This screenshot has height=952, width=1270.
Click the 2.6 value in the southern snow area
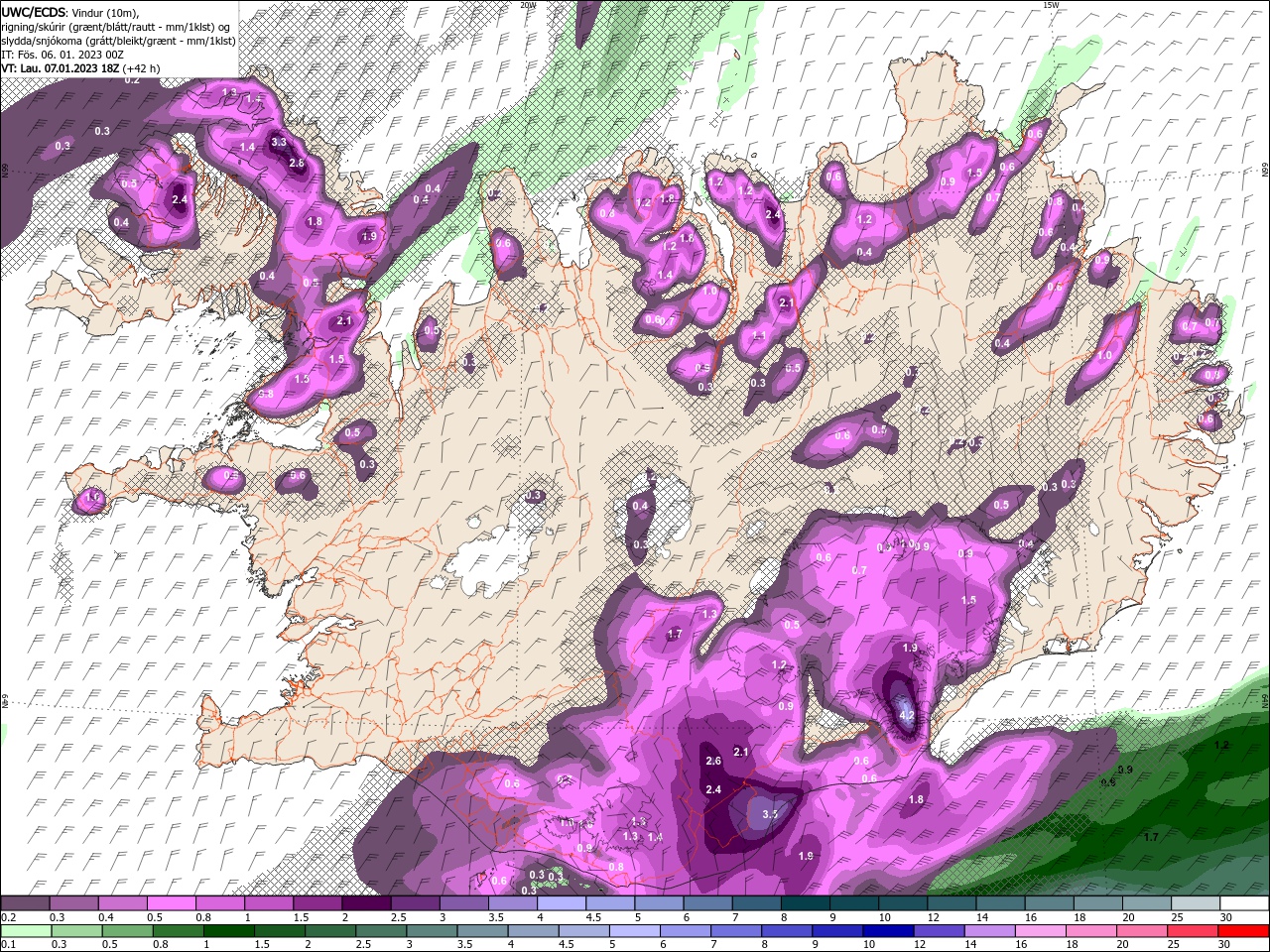(712, 761)
